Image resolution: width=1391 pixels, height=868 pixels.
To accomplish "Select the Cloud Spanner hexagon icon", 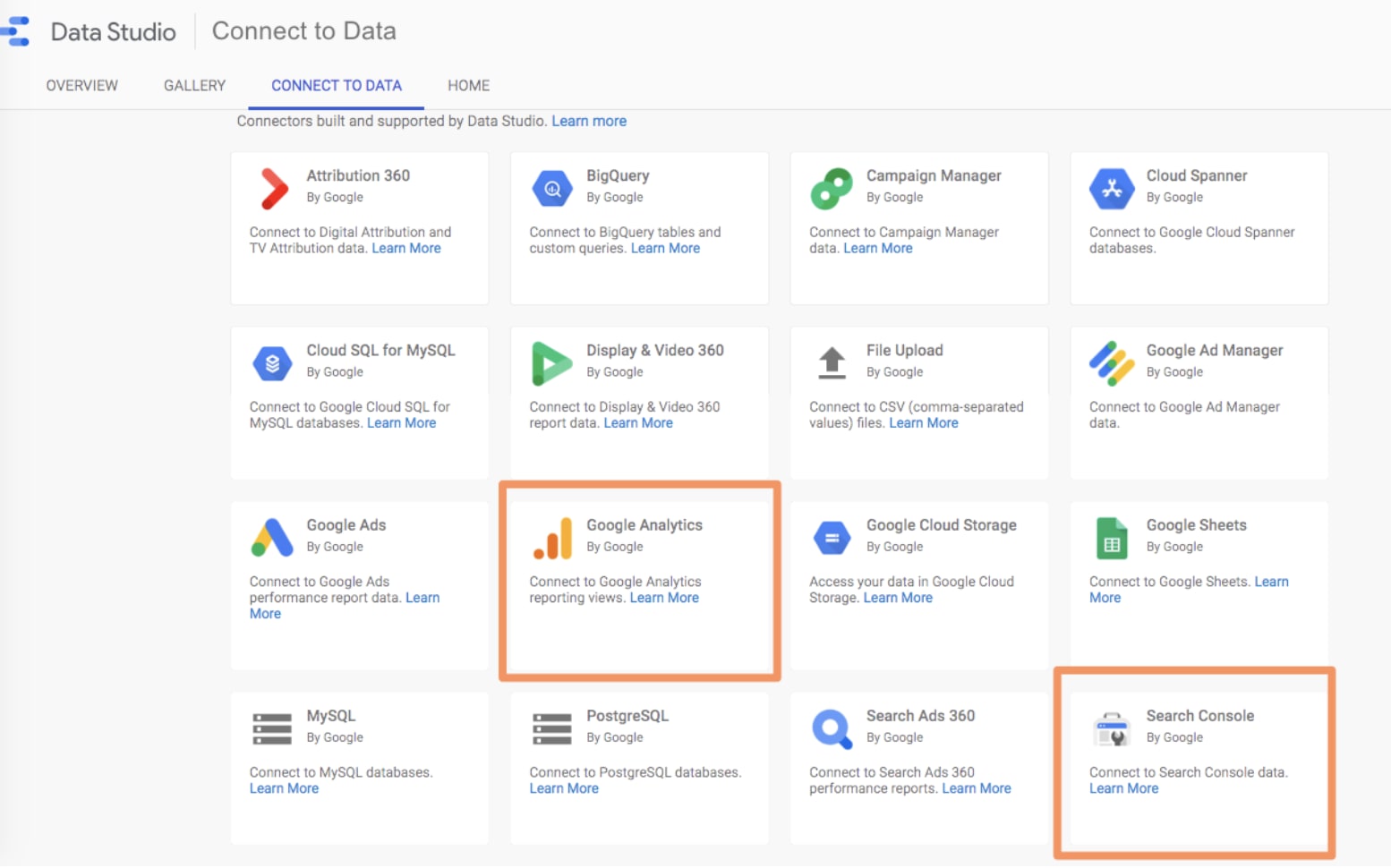I will click(x=1112, y=188).
